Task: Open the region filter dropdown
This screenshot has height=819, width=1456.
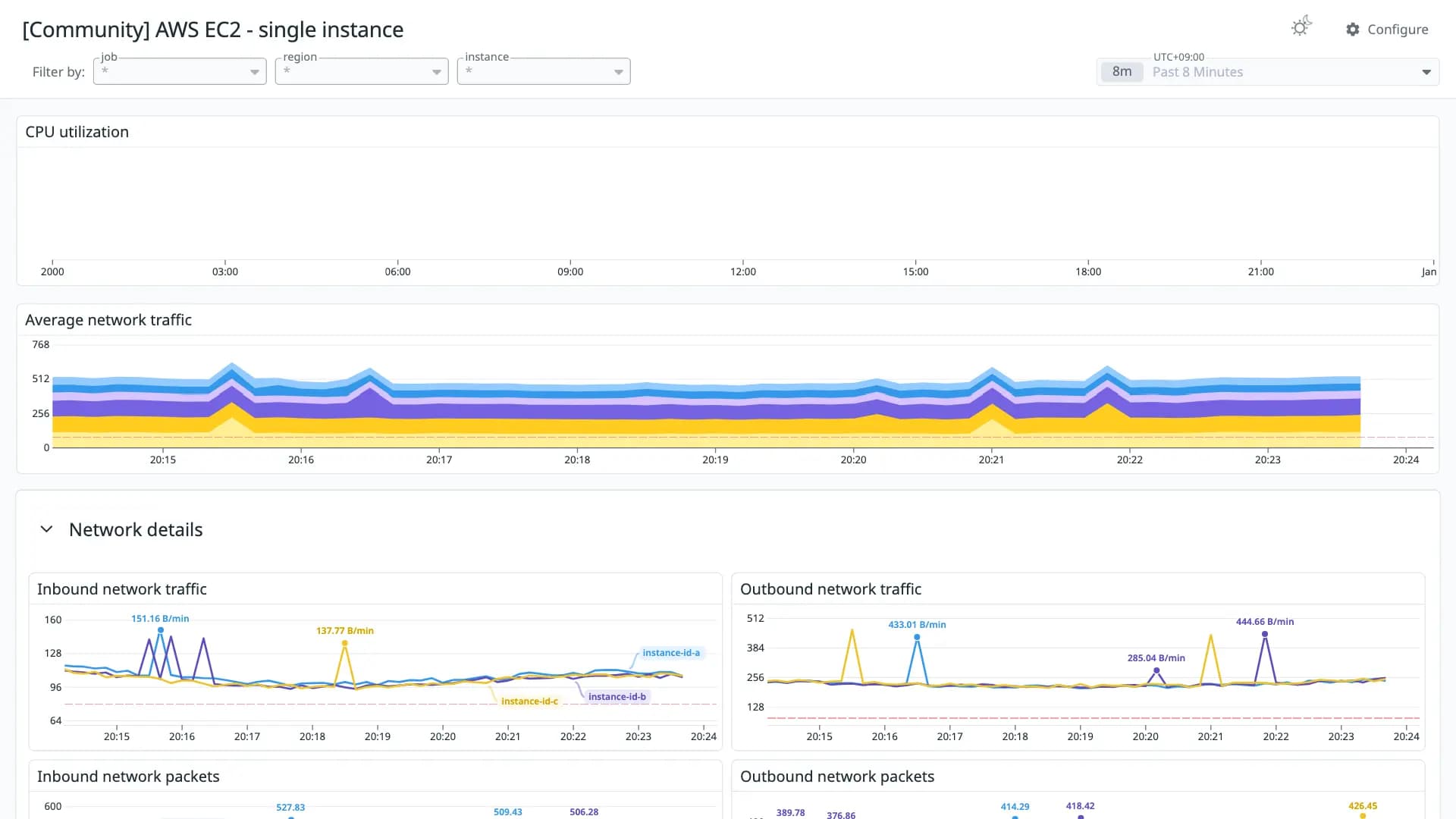Action: click(x=362, y=71)
